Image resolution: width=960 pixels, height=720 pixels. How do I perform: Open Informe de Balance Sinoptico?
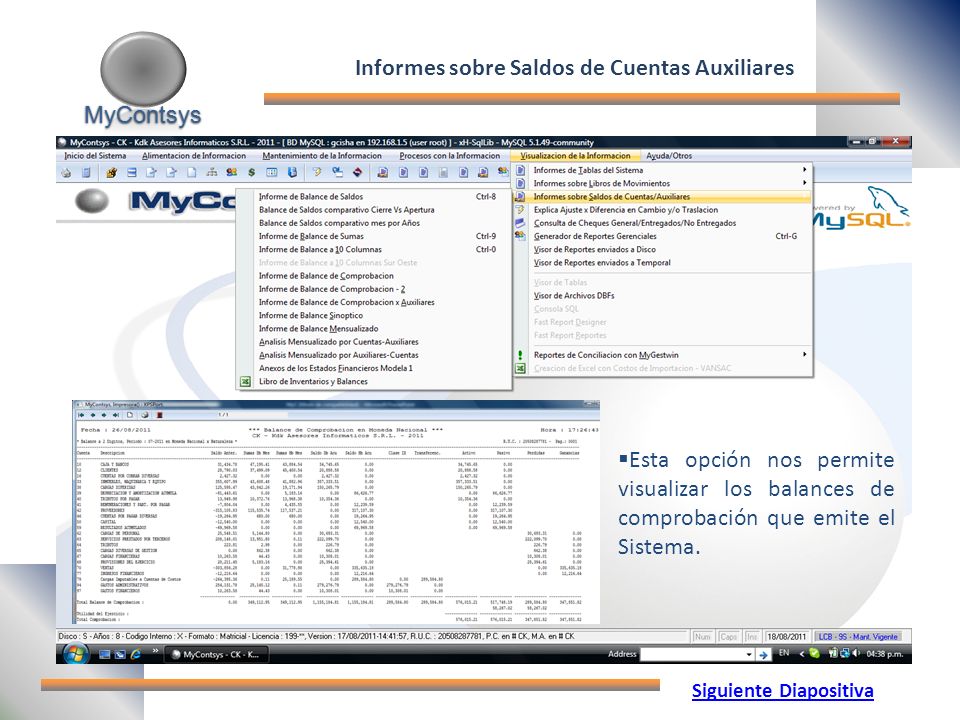[x=374, y=315]
